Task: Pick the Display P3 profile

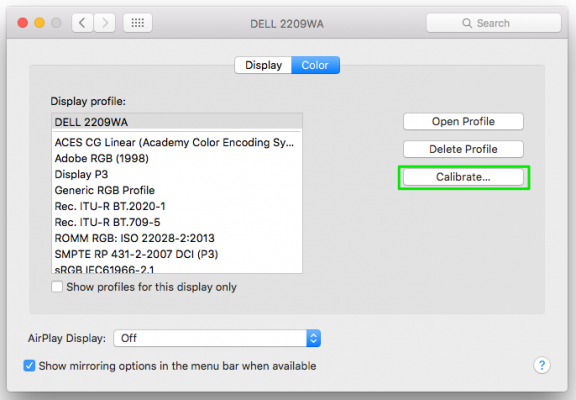Action: coord(177,174)
